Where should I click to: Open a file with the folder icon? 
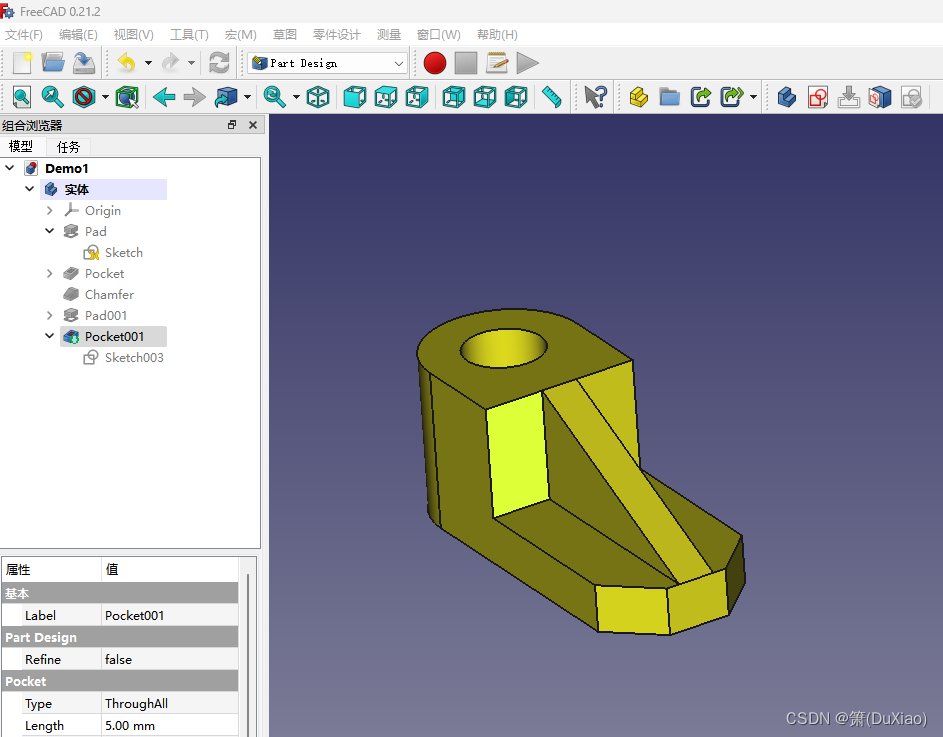53,63
